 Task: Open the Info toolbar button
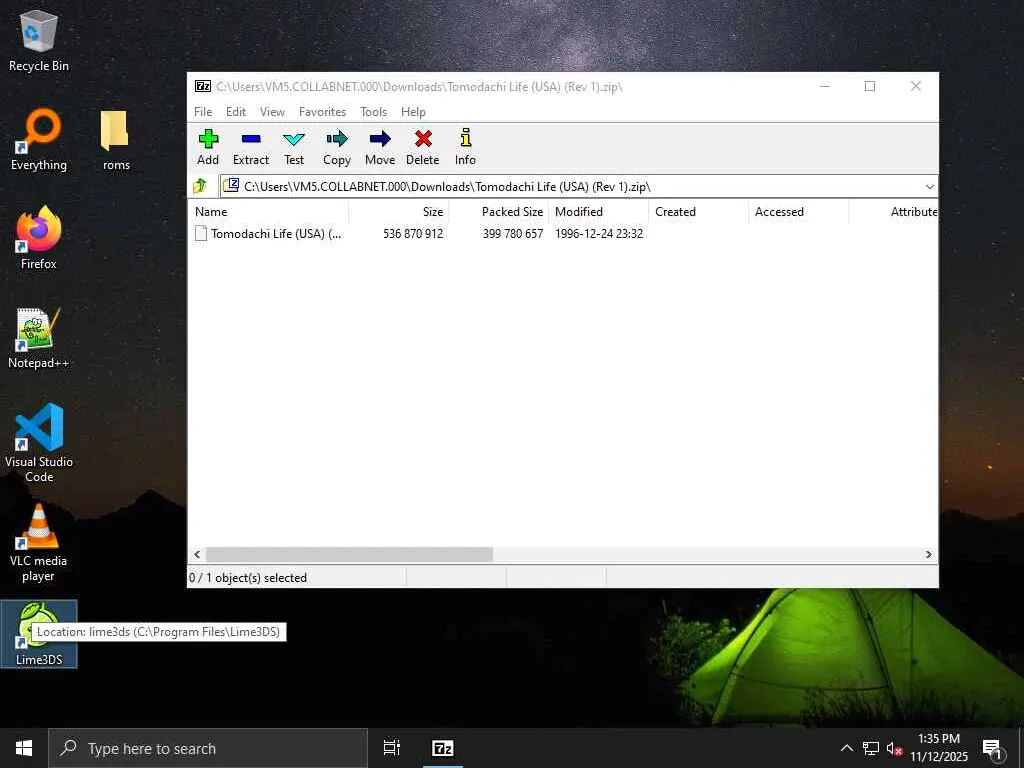coord(465,147)
